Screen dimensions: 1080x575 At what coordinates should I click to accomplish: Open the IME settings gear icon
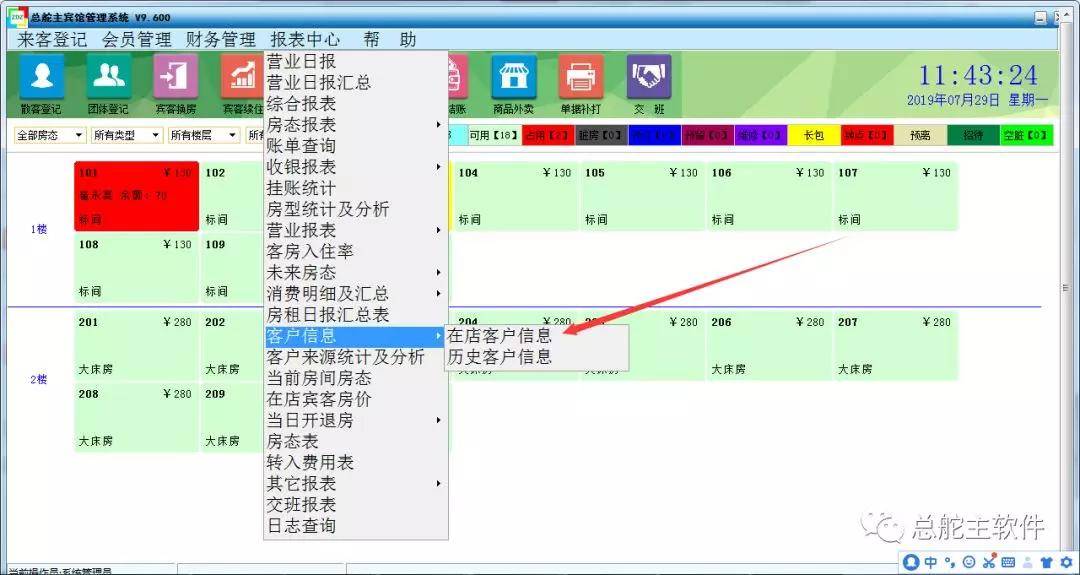[x=1066, y=563]
